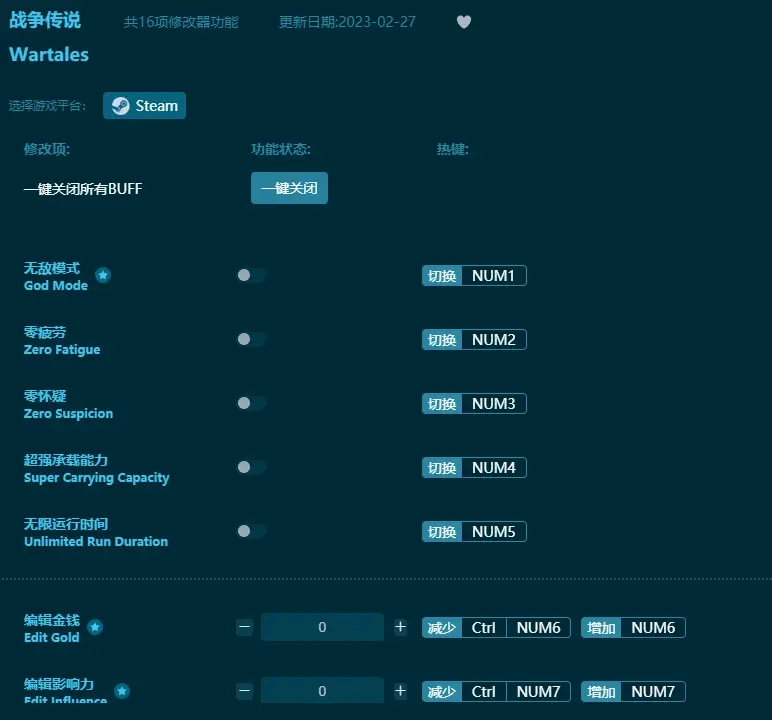Click the 共16项修改器功能 text
Viewport: 772px width, 720px height.
tap(181, 22)
